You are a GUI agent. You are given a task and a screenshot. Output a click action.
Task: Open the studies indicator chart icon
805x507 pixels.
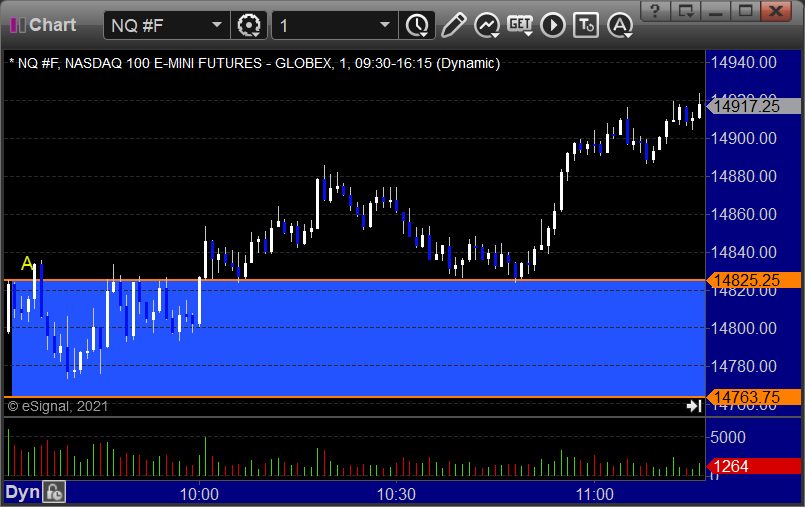(x=487, y=25)
